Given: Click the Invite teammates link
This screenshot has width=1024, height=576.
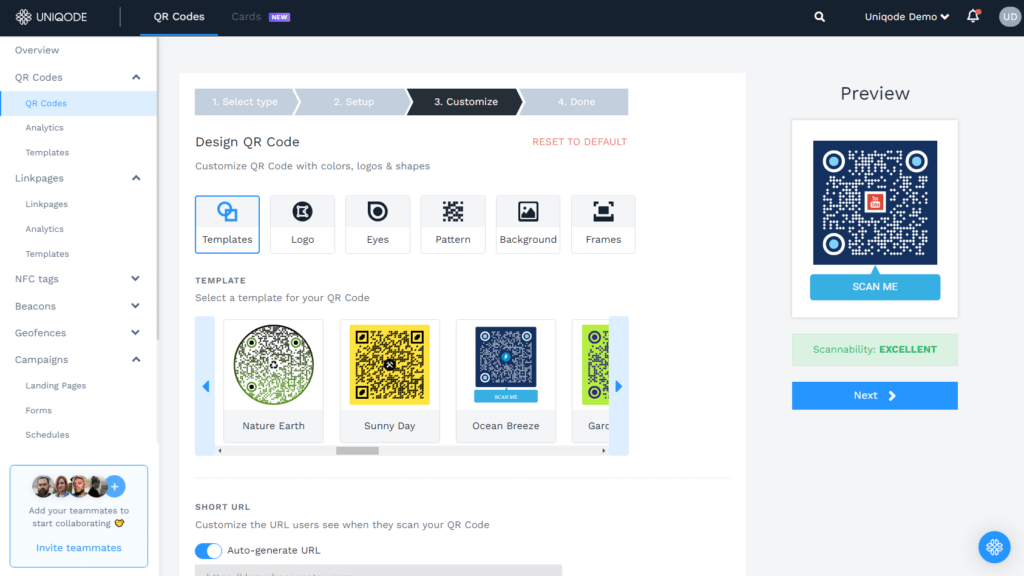Looking at the screenshot, I should (78, 547).
